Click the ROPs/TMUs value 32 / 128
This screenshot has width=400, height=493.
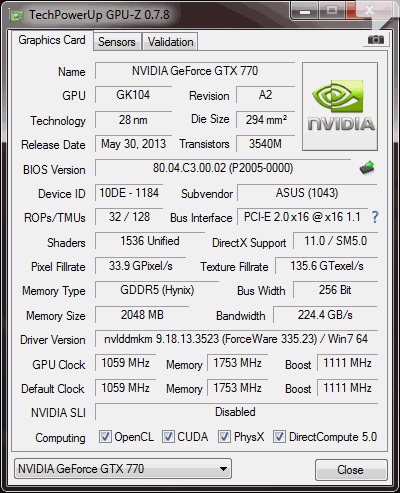129,217
